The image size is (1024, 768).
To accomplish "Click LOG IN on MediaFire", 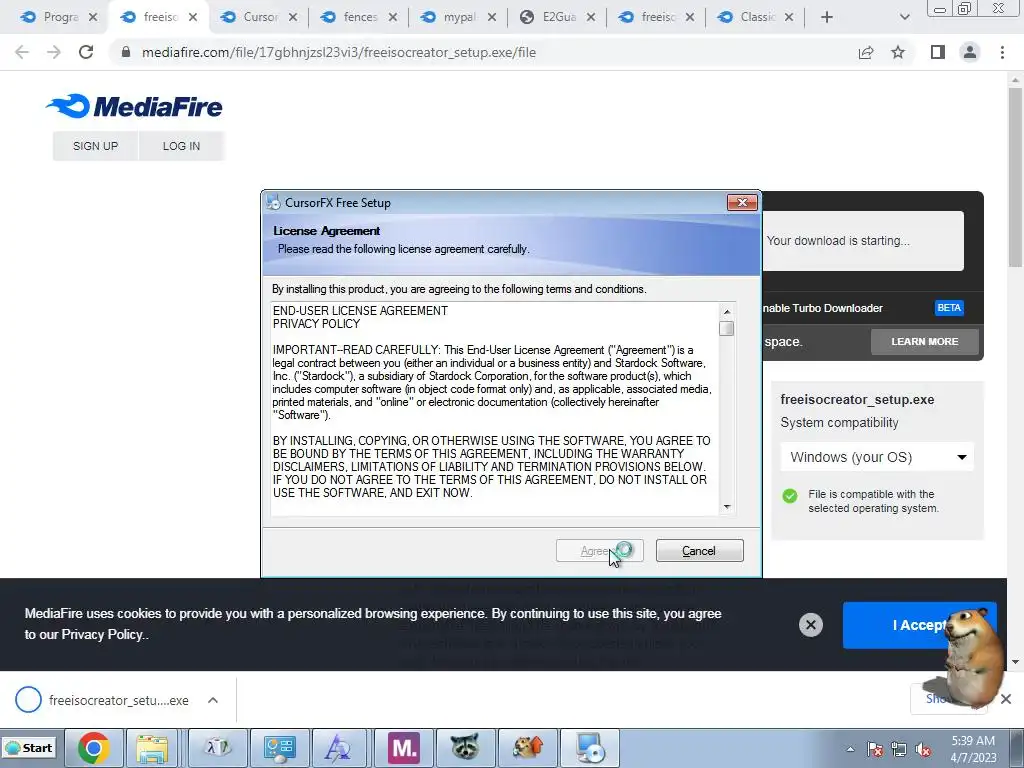I will click(182, 146).
